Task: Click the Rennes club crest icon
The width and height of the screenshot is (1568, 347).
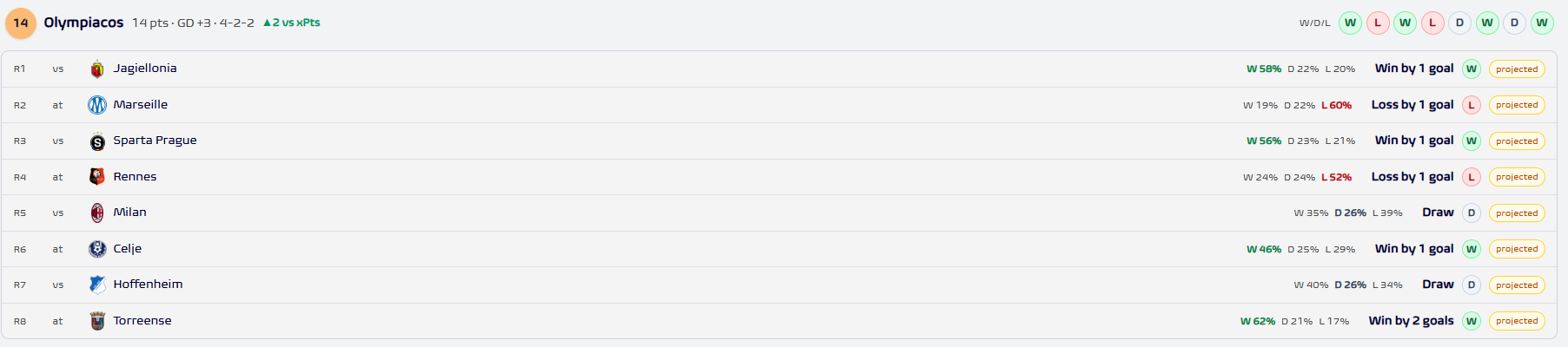Action: point(97,177)
